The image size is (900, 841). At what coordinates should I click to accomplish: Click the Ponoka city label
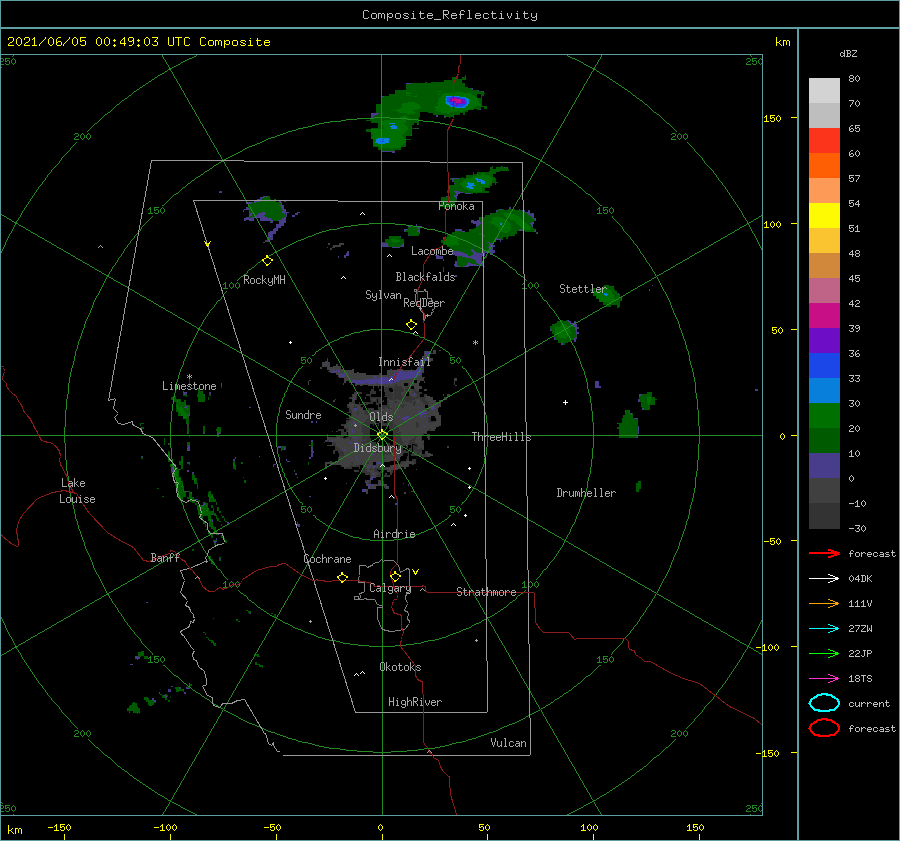(x=456, y=206)
